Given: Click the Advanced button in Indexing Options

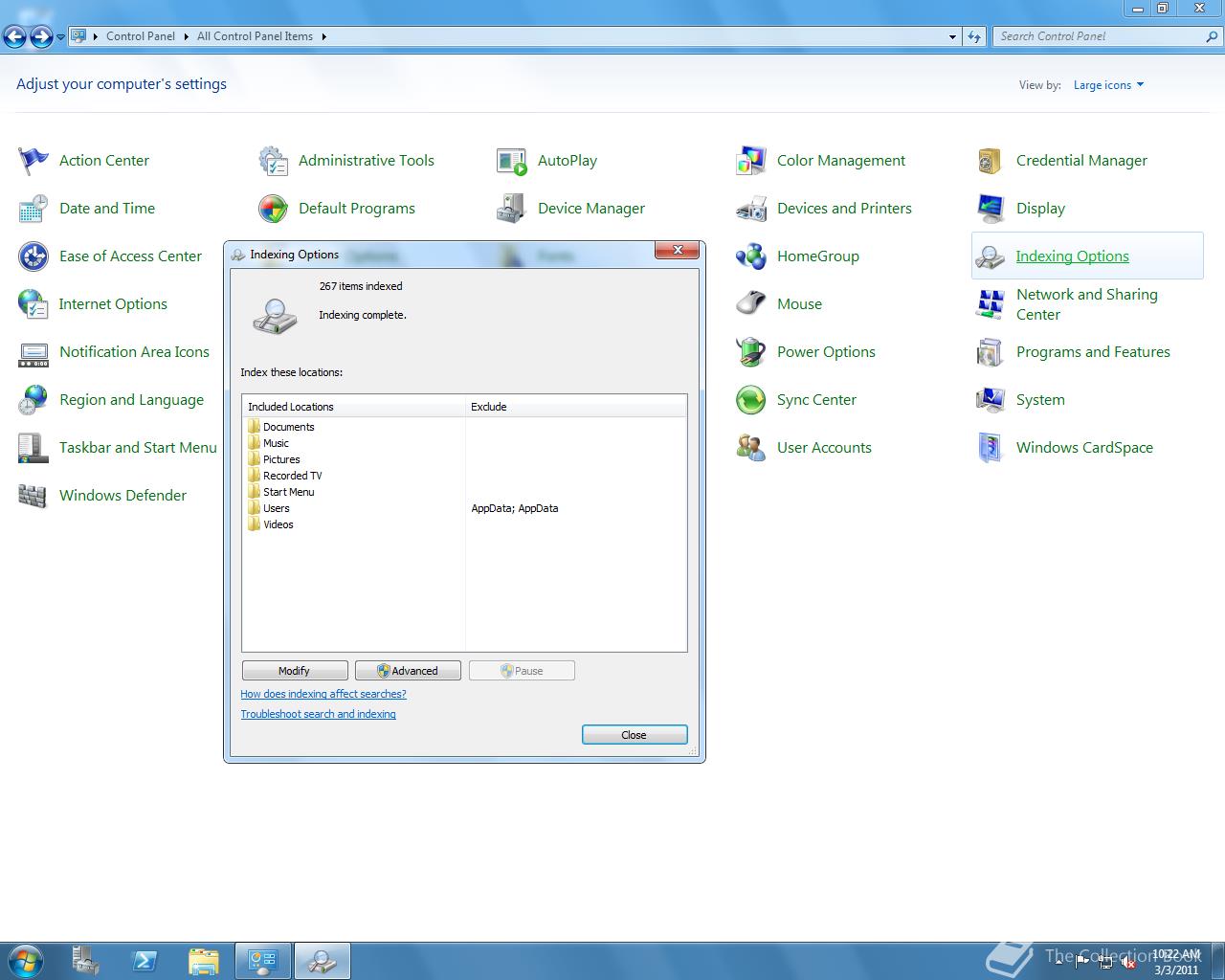Looking at the screenshot, I should pyautogui.click(x=408, y=671).
